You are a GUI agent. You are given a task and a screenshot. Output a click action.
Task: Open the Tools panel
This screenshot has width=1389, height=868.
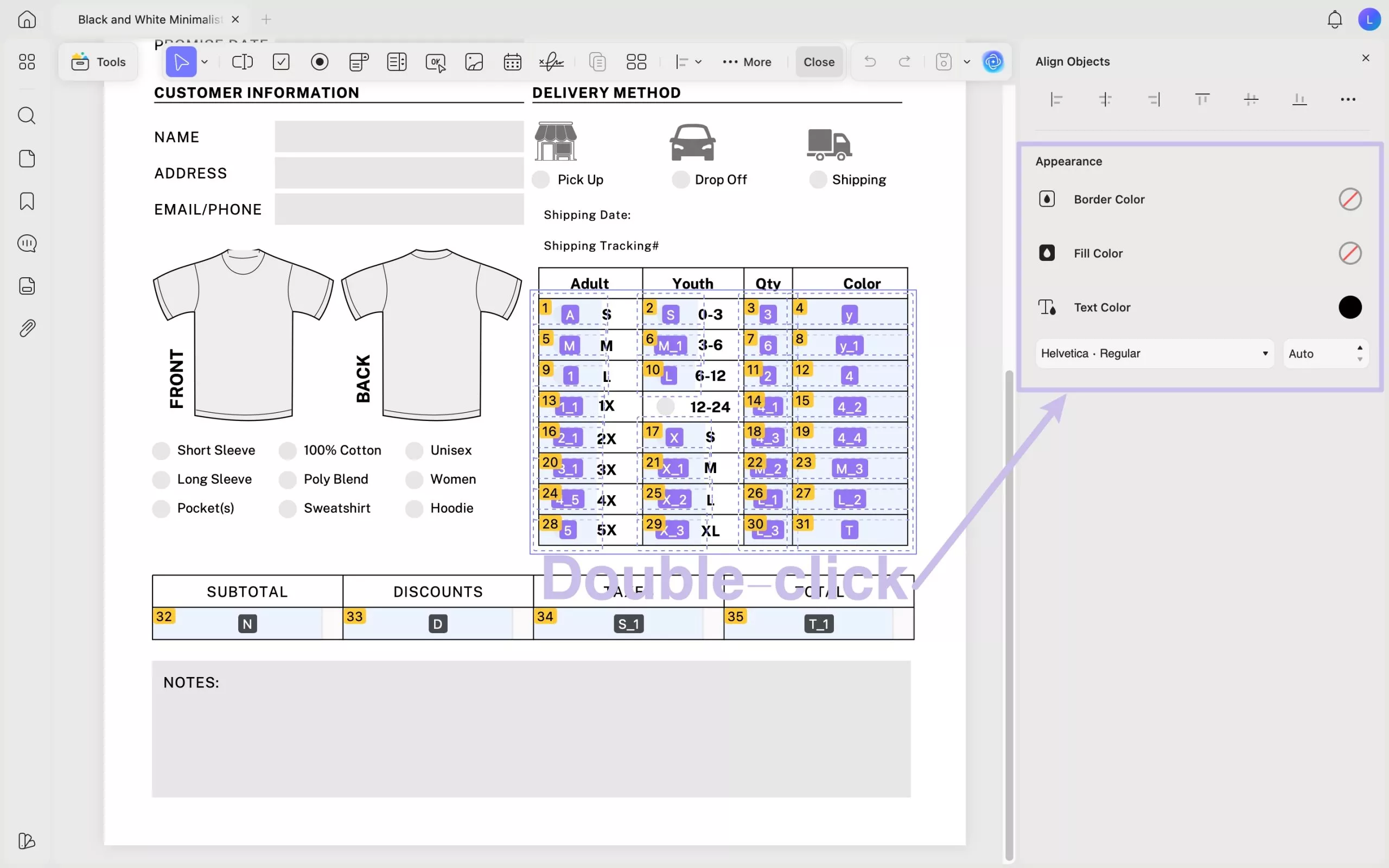(x=98, y=61)
